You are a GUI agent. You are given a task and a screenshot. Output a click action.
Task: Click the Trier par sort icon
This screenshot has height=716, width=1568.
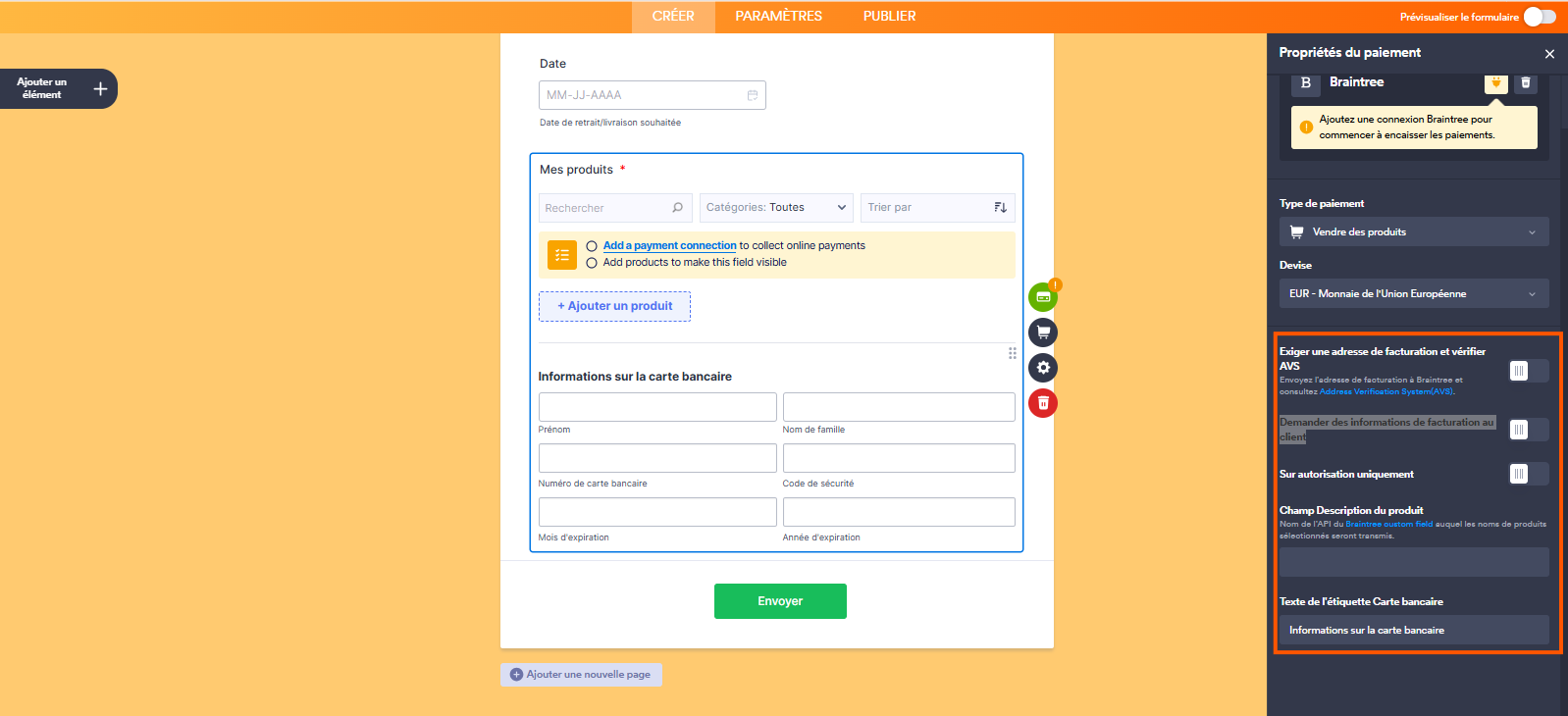pos(1000,208)
